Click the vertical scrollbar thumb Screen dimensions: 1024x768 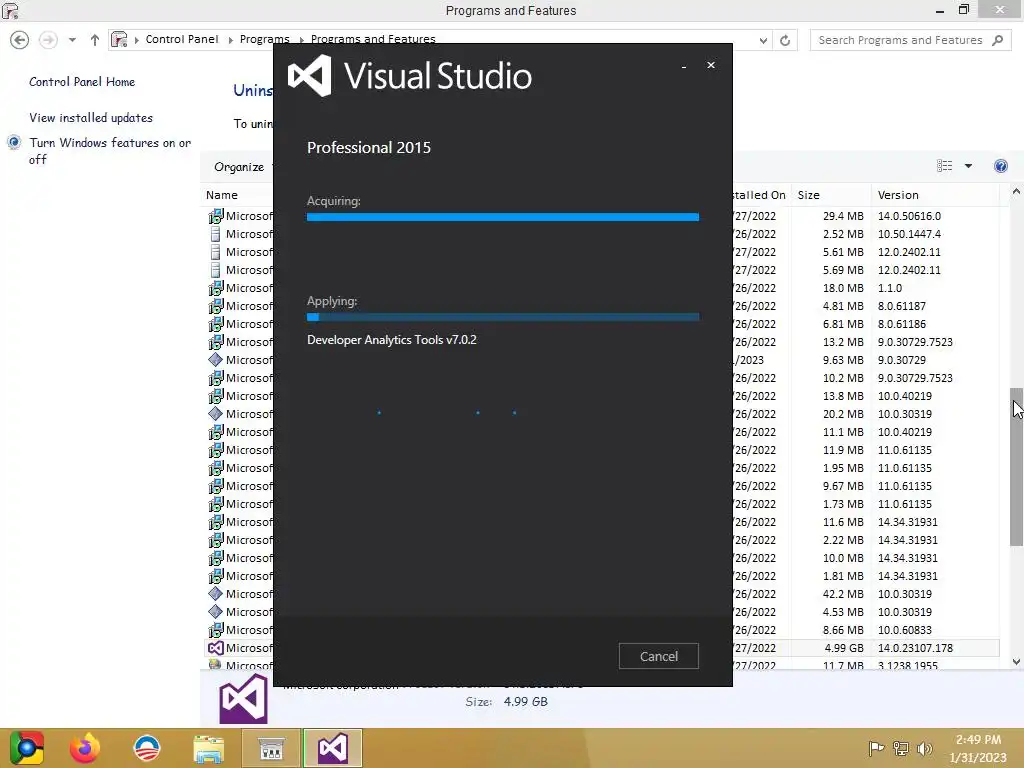1016,467
